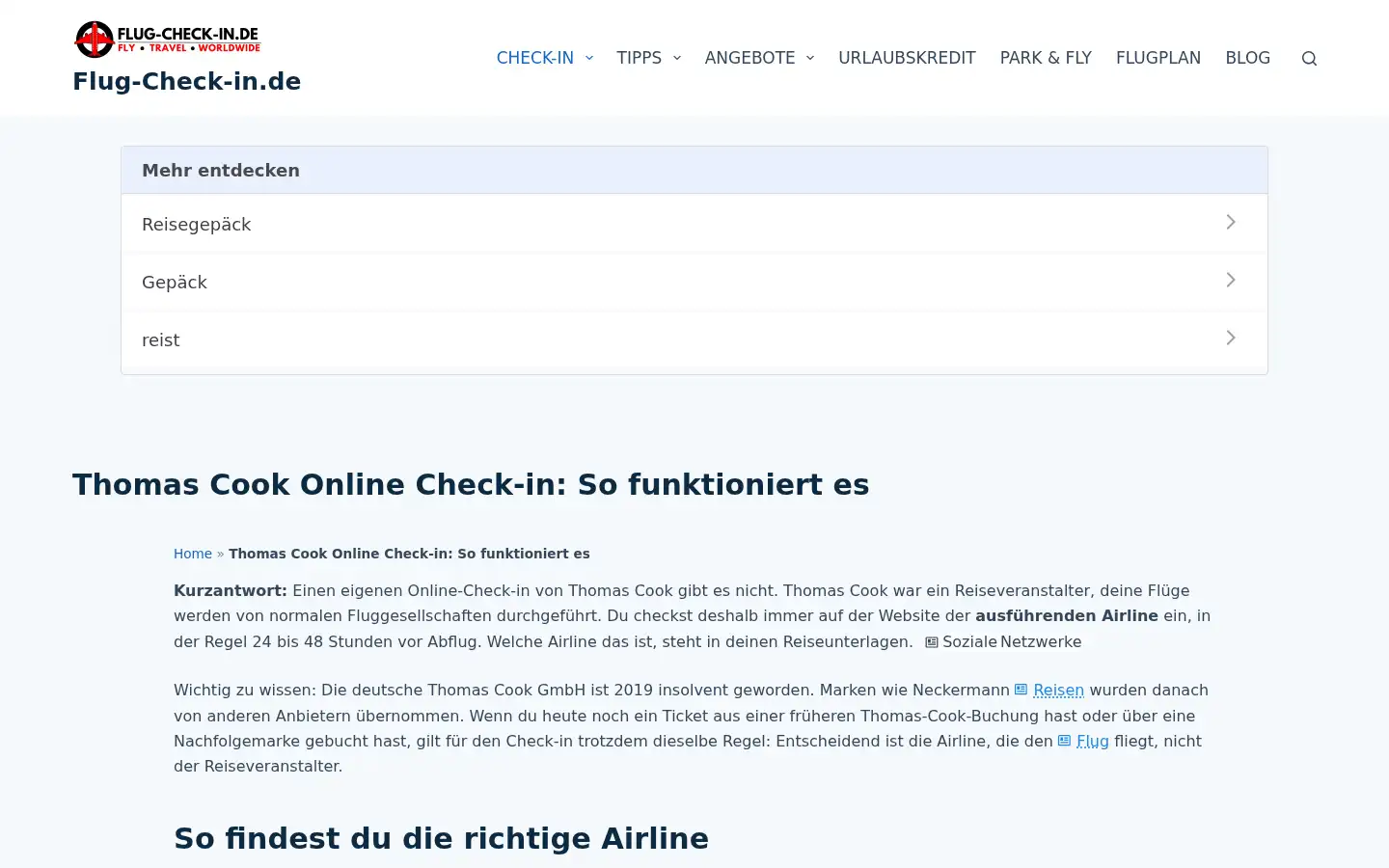
Task: Select the reist list entry
Action: tap(694, 339)
